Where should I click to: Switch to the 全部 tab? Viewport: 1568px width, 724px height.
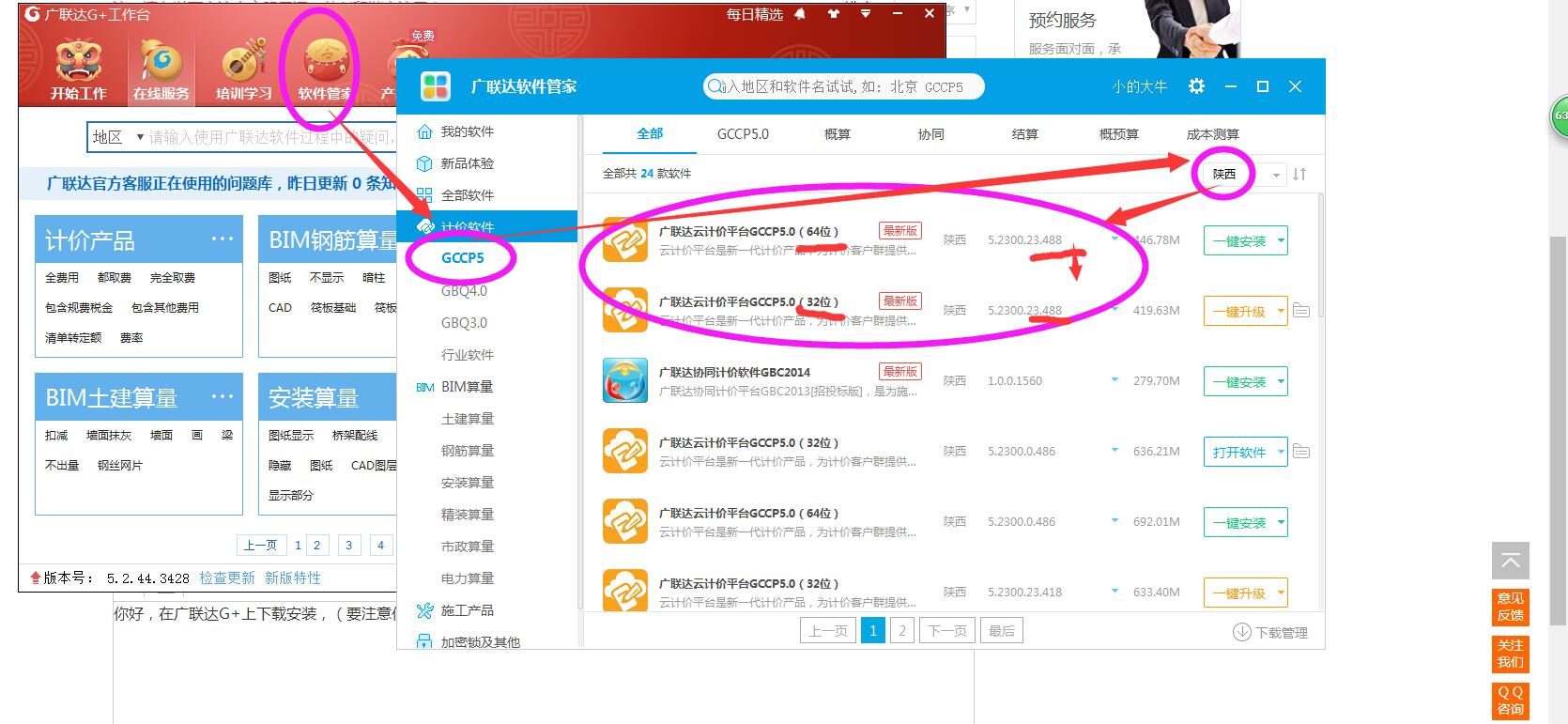pyautogui.click(x=650, y=134)
